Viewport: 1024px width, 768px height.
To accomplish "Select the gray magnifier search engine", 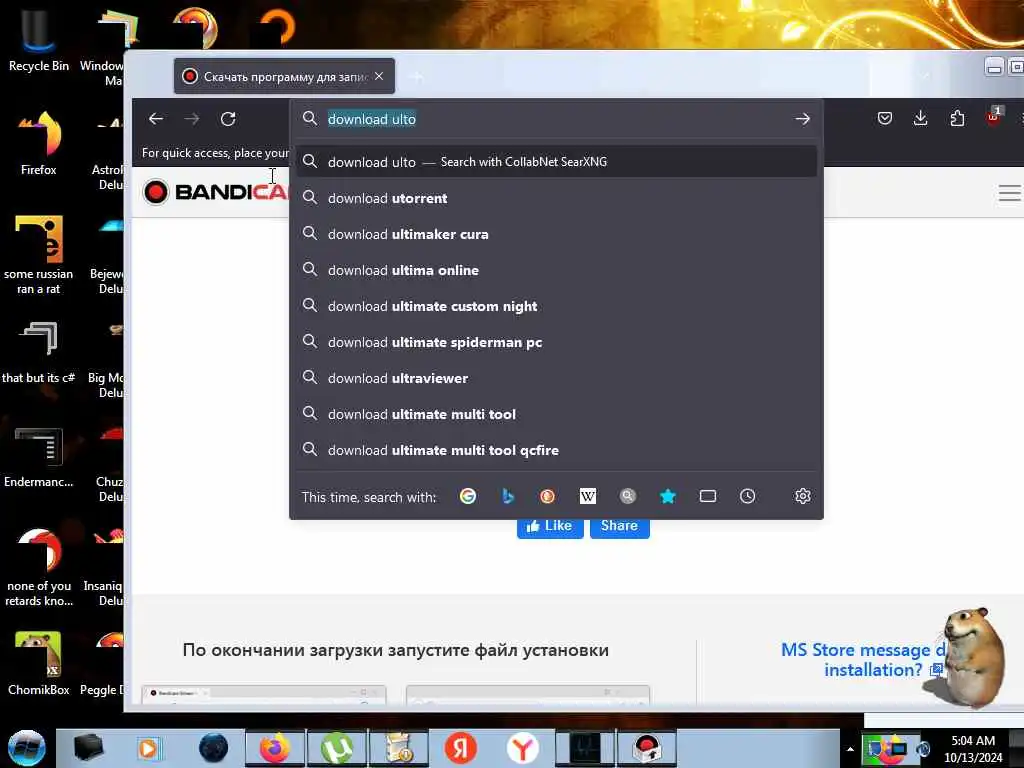I will 628,496.
